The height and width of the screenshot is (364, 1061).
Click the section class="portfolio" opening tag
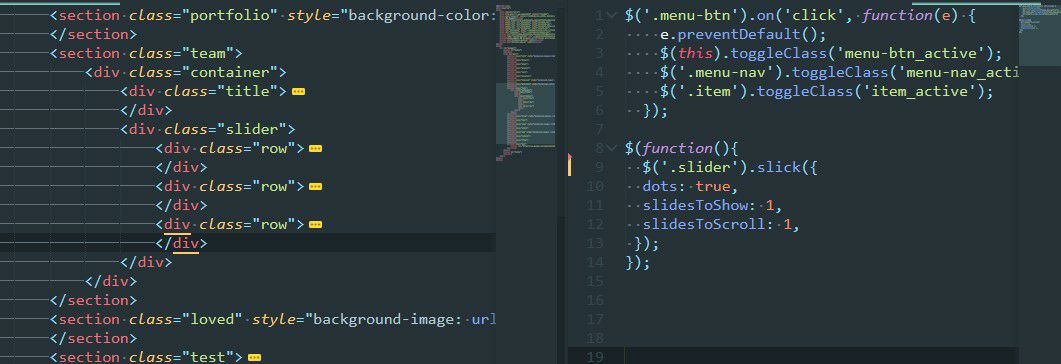pyautogui.click(x=274, y=15)
